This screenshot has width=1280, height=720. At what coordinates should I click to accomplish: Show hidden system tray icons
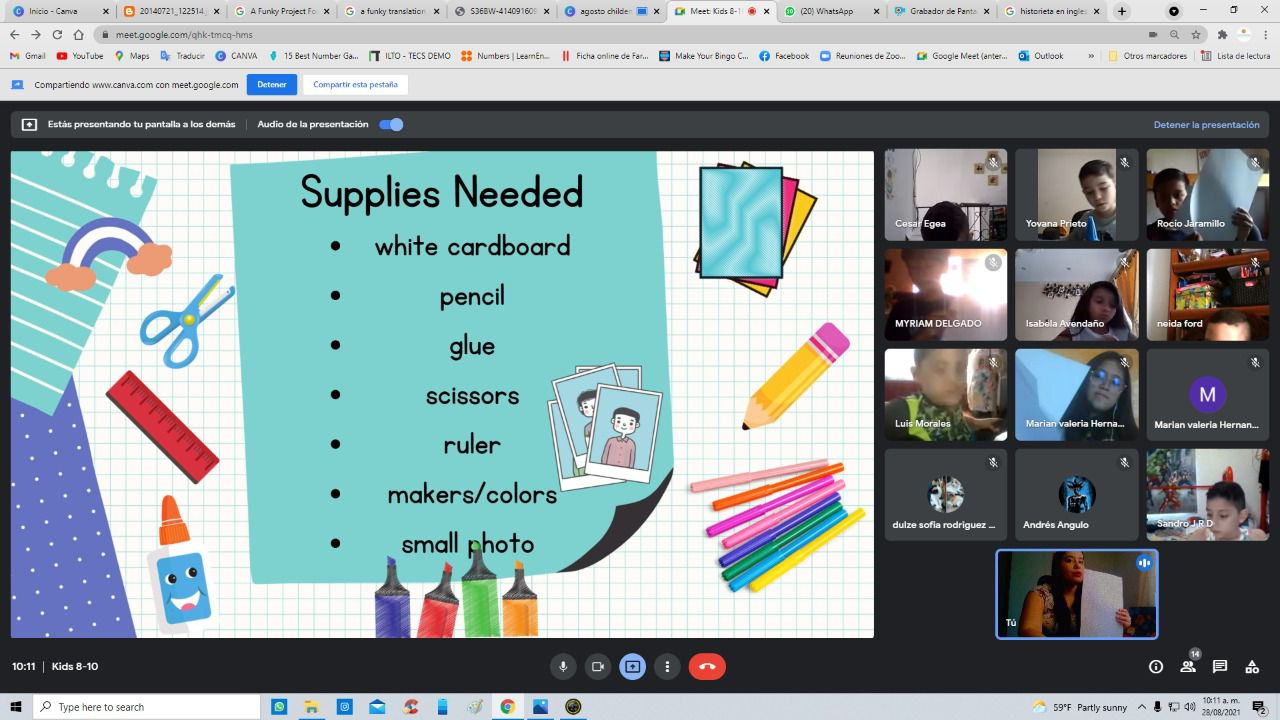[1142, 707]
